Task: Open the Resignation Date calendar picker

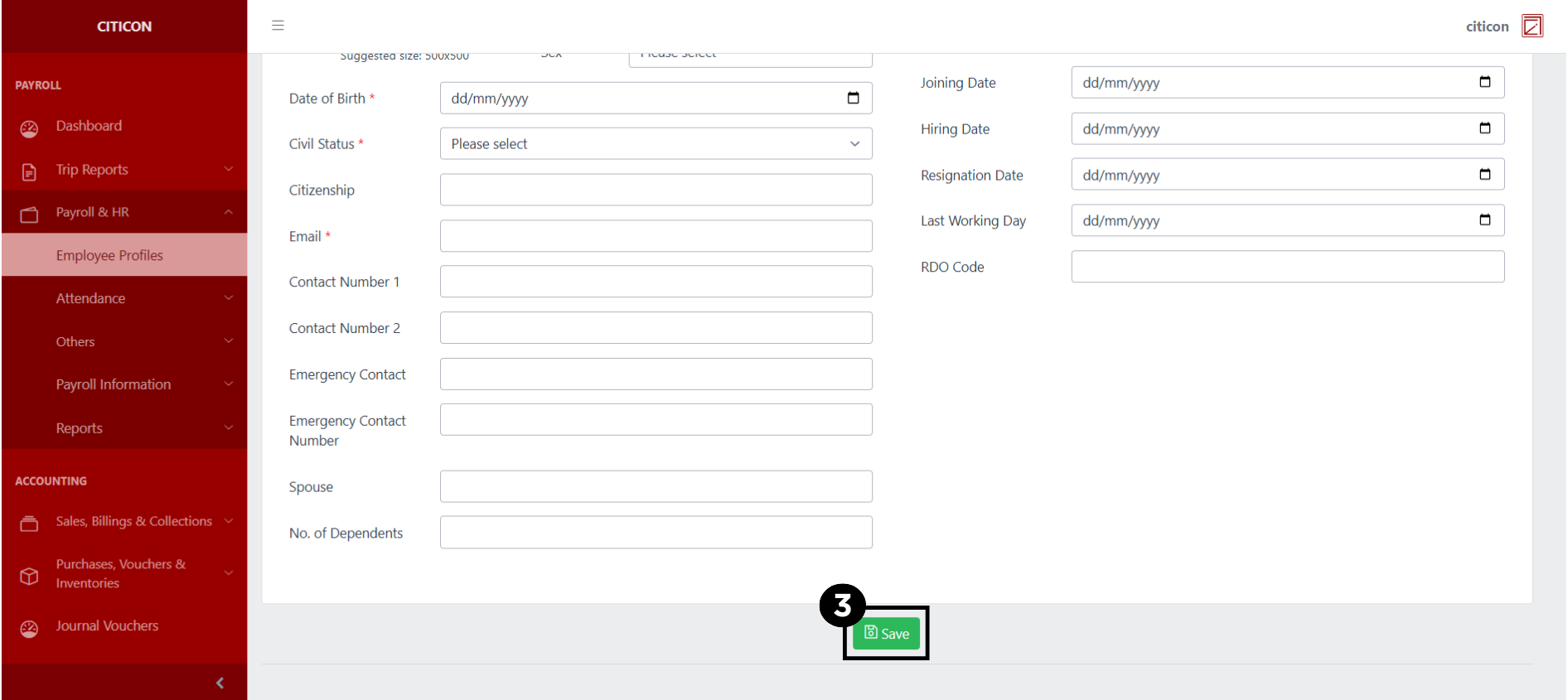Action: point(1484,175)
